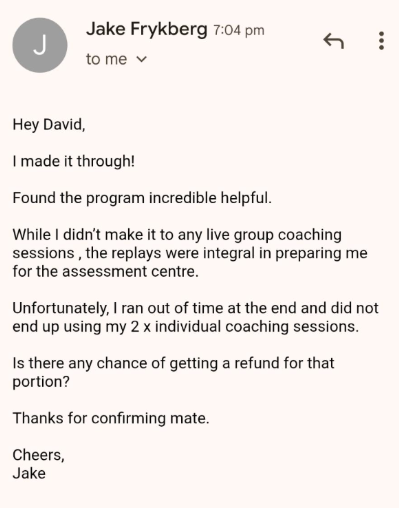This screenshot has width=399, height=508.
Task: Open sender name Jake Frykberg
Action: point(147,29)
